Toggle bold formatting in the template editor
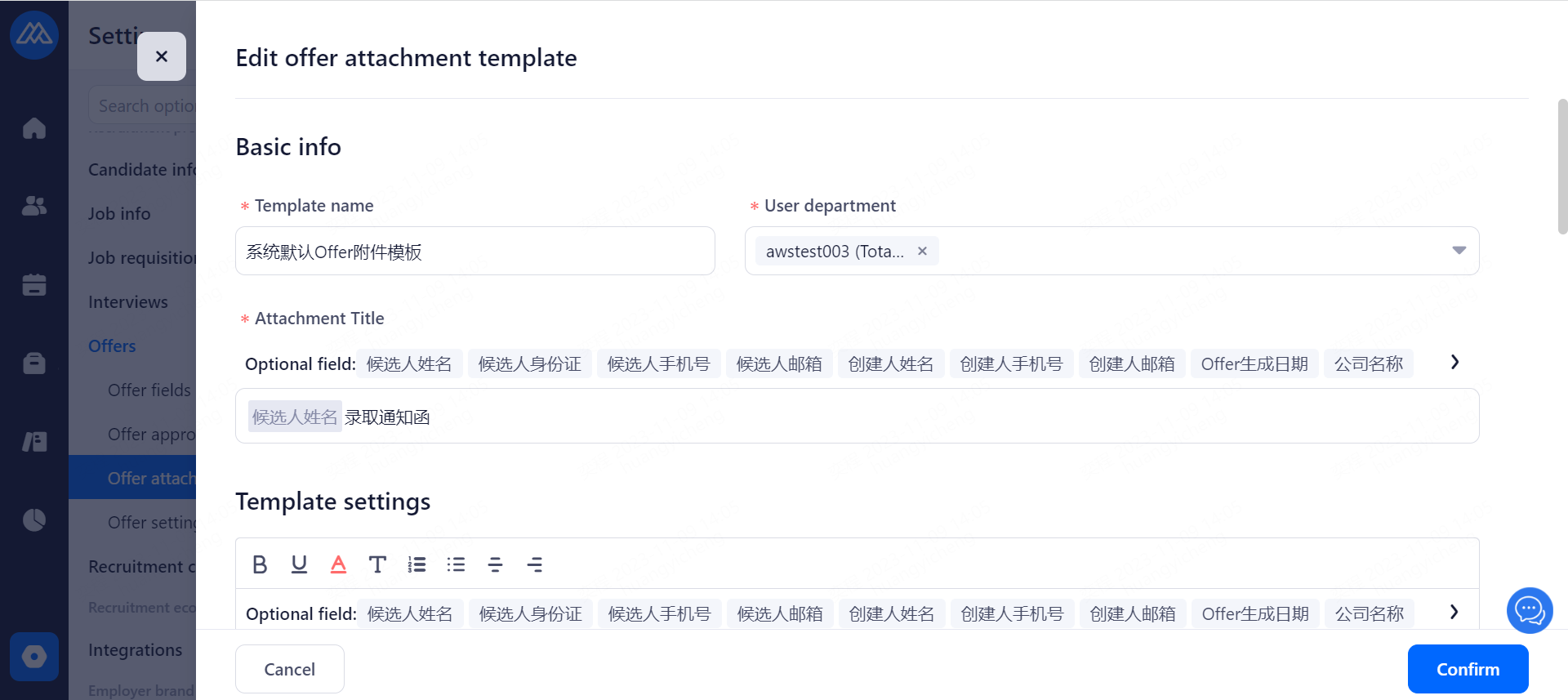The width and height of the screenshot is (1568, 700). [x=260, y=564]
